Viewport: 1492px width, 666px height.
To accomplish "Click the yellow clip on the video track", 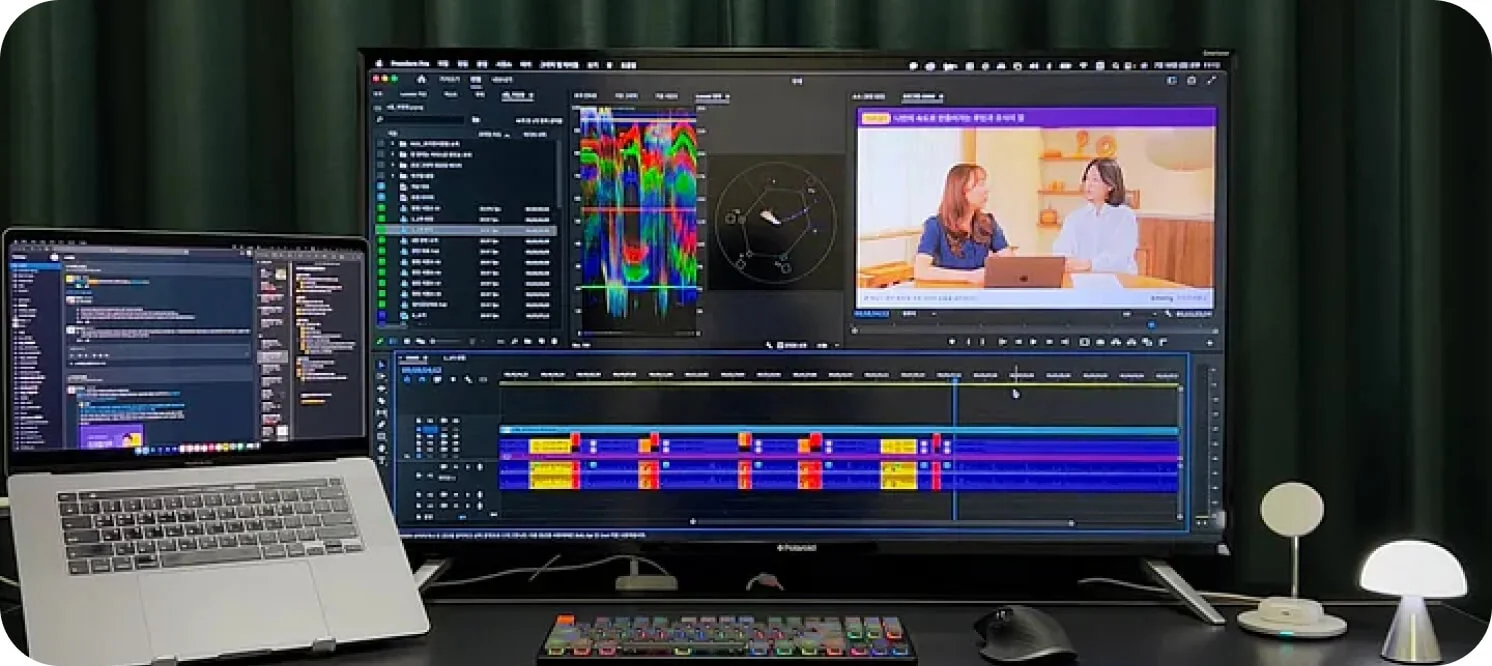I will click(549, 445).
